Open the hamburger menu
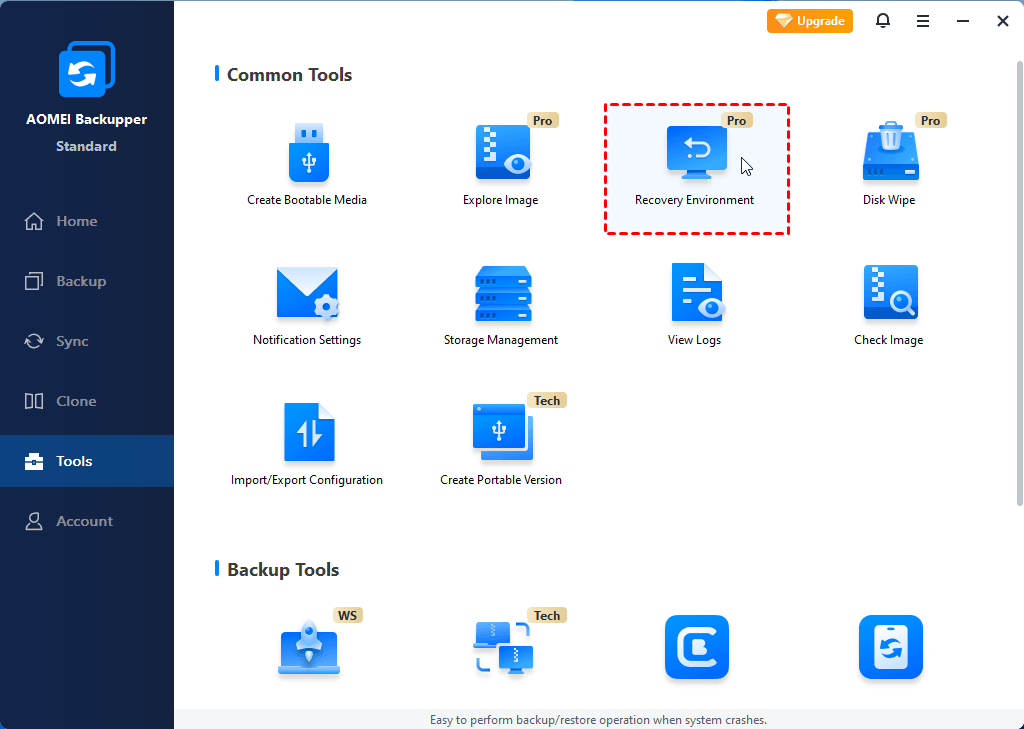1024x729 pixels. click(x=923, y=22)
